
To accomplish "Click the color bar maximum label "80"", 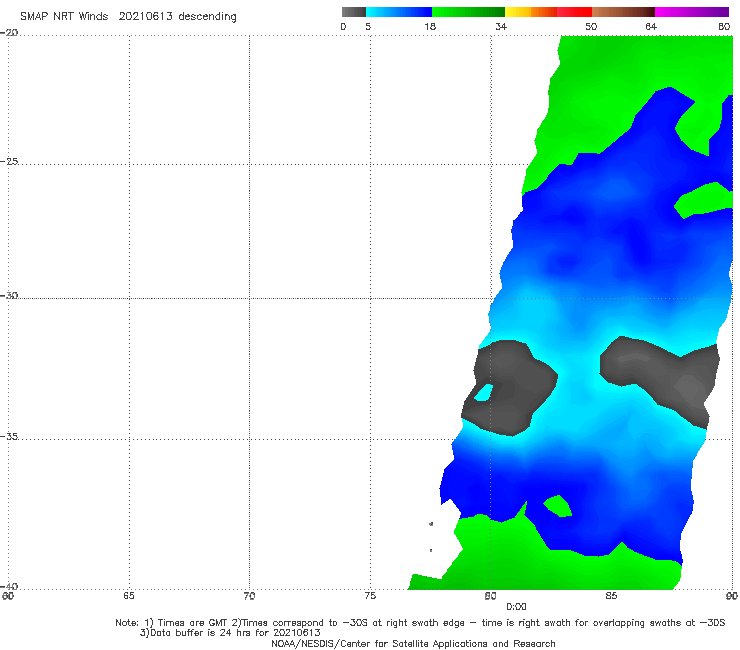I will click(x=724, y=27).
